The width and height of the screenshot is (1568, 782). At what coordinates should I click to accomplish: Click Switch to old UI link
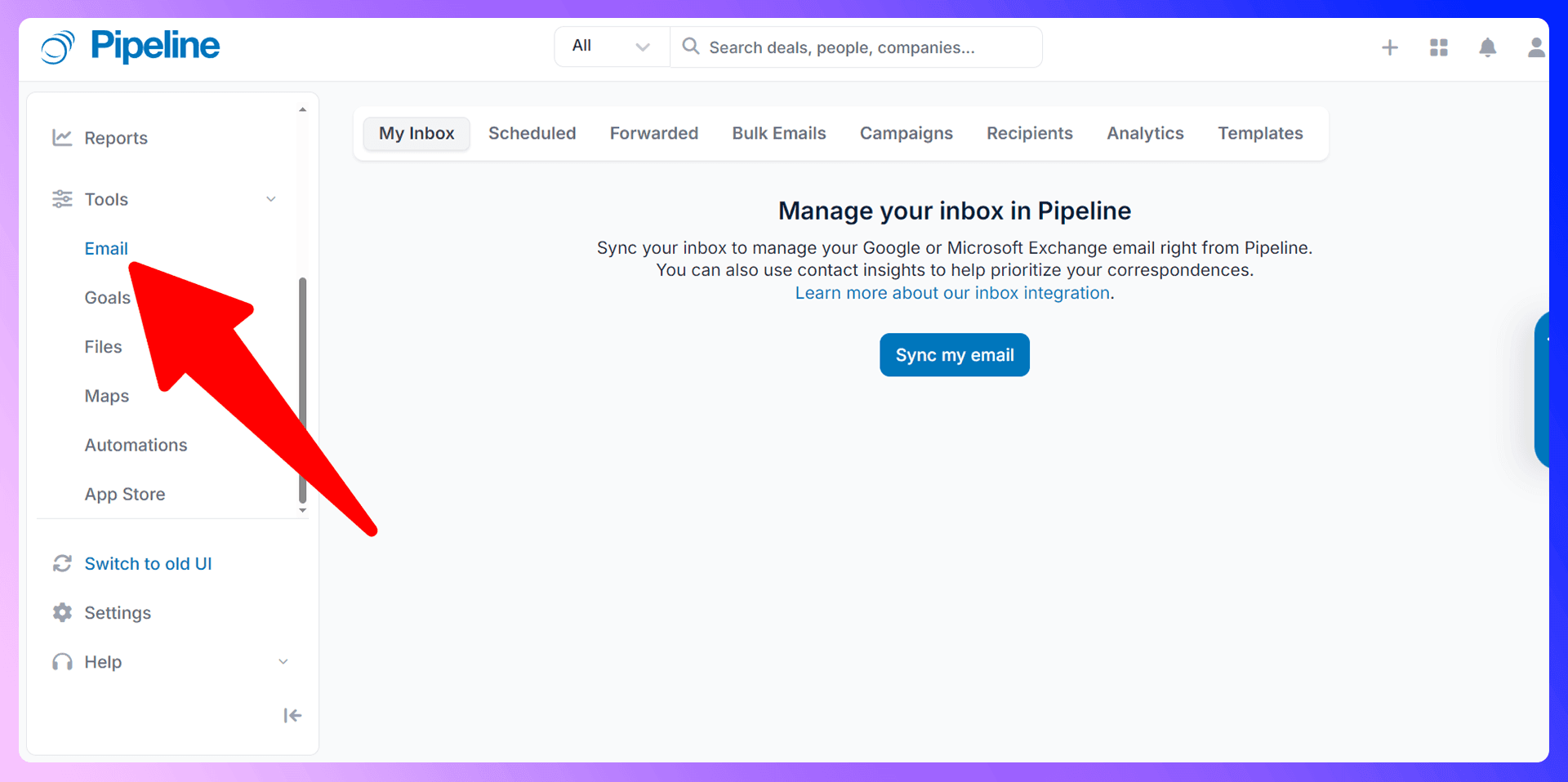(x=148, y=563)
